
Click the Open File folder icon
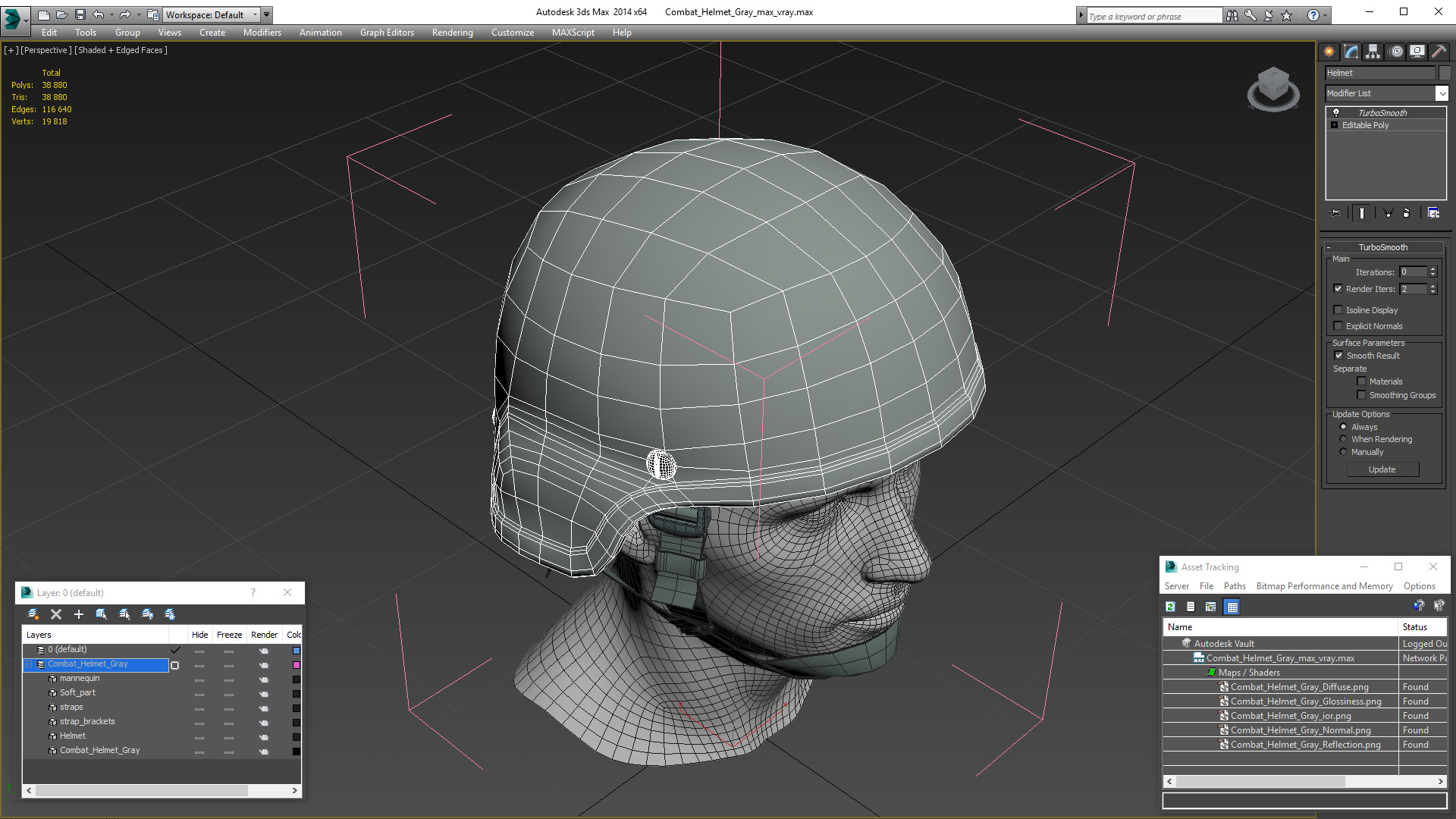61,14
